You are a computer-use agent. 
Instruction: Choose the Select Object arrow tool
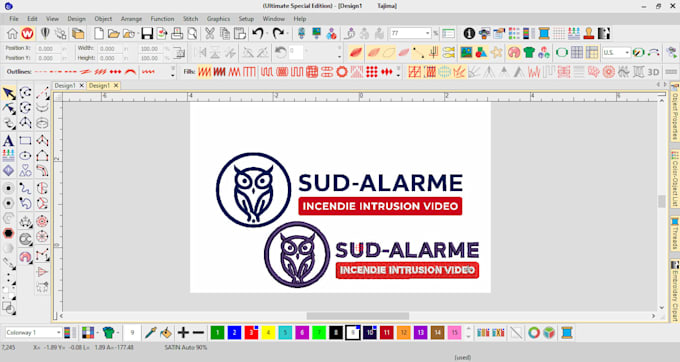(8, 93)
